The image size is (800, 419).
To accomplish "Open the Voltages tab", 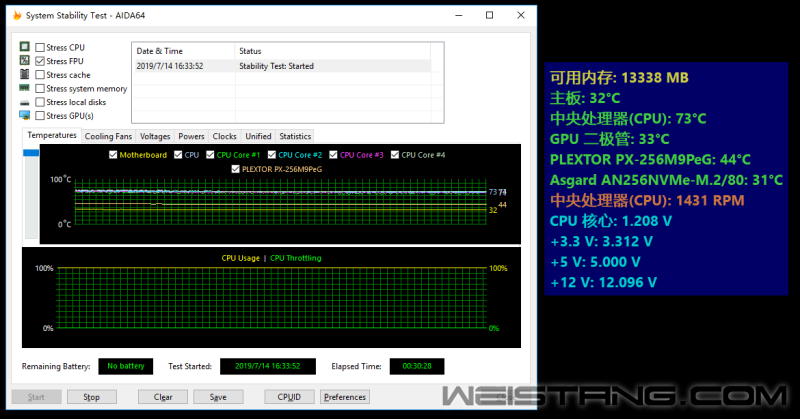I will coord(155,136).
